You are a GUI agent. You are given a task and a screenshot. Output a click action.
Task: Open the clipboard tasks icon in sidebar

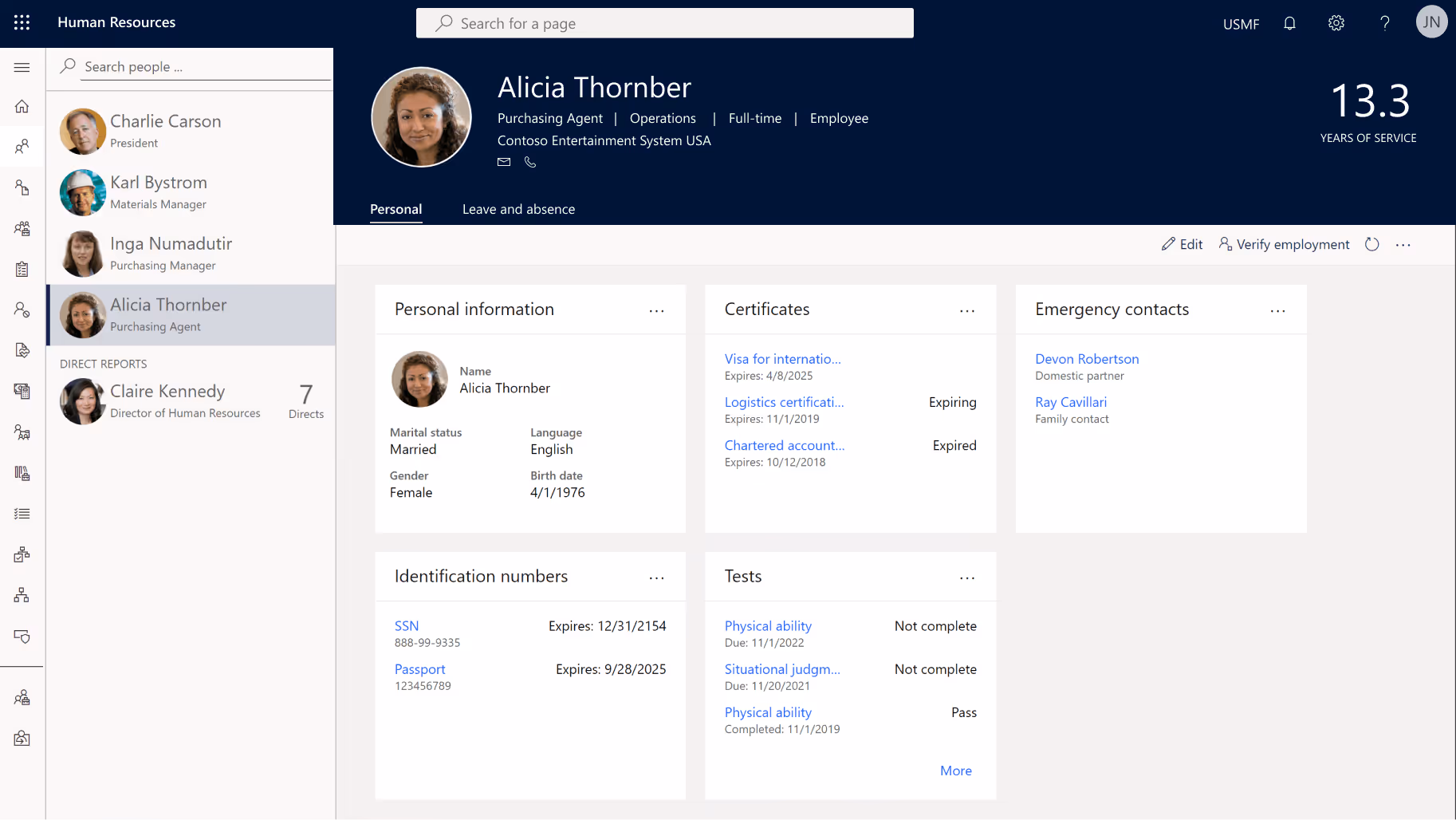(x=22, y=269)
